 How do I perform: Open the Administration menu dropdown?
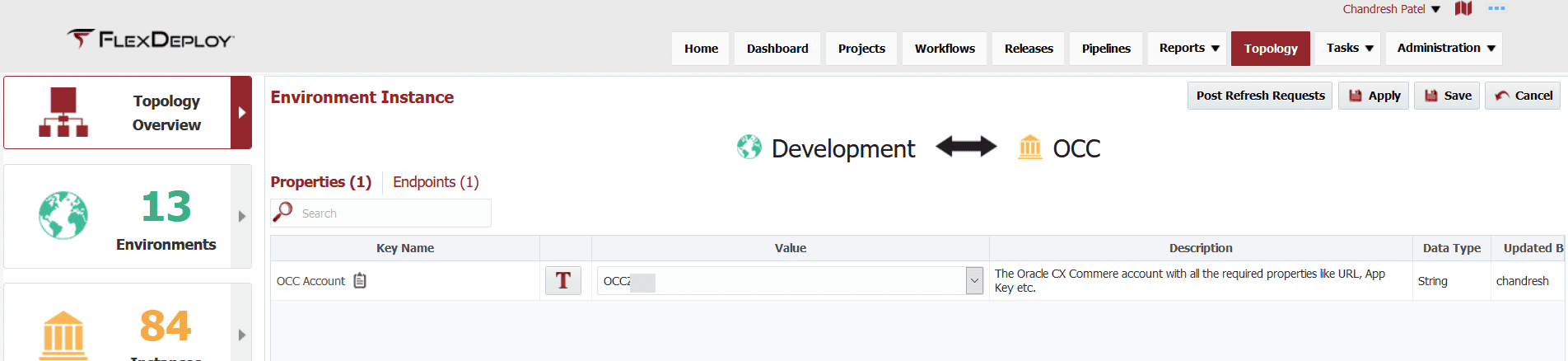[1445, 49]
